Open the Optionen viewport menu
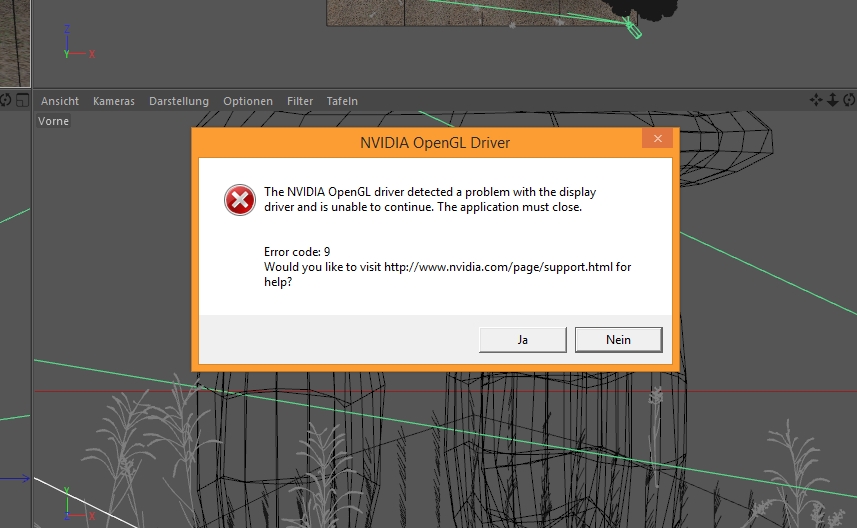 coord(248,101)
